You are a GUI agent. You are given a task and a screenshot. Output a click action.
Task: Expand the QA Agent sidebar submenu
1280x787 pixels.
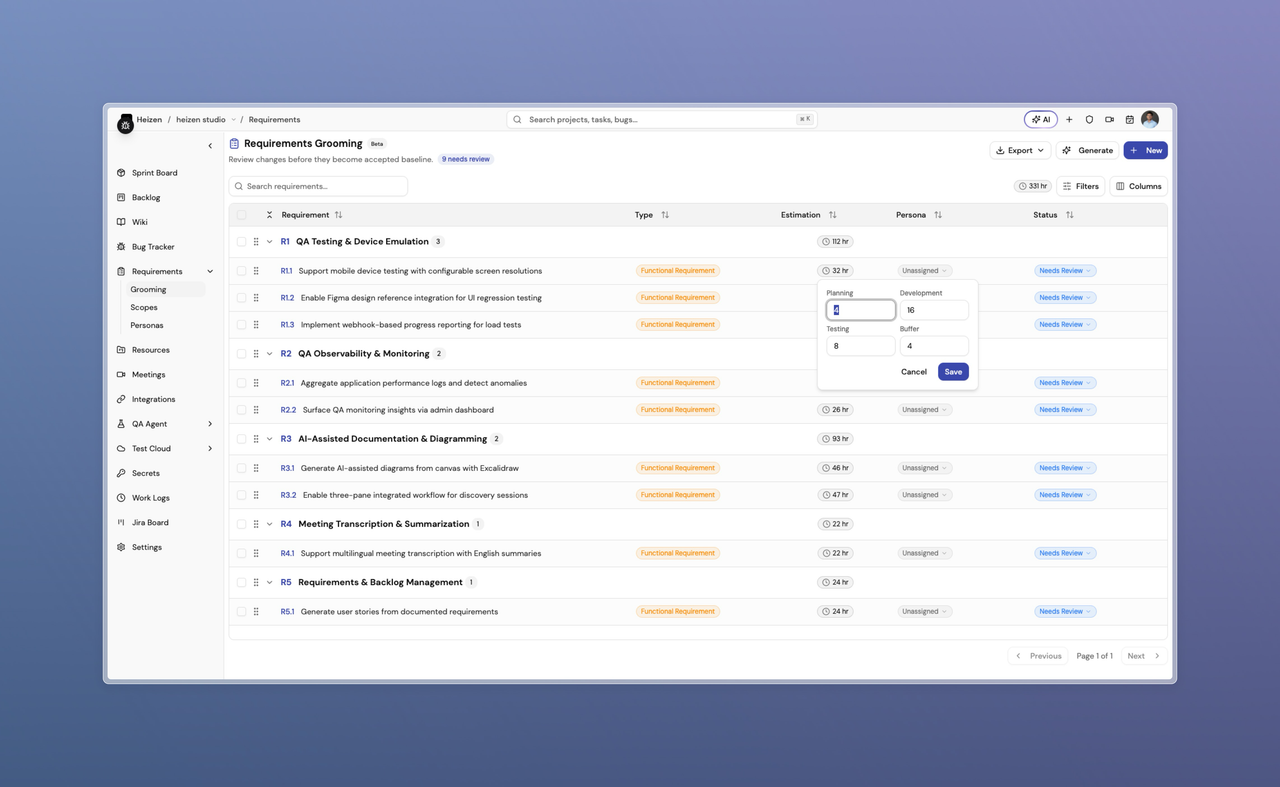210,424
